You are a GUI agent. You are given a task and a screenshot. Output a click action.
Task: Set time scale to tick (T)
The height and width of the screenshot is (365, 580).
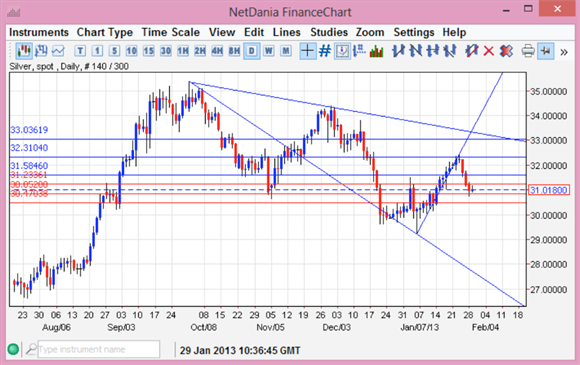click(80, 51)
